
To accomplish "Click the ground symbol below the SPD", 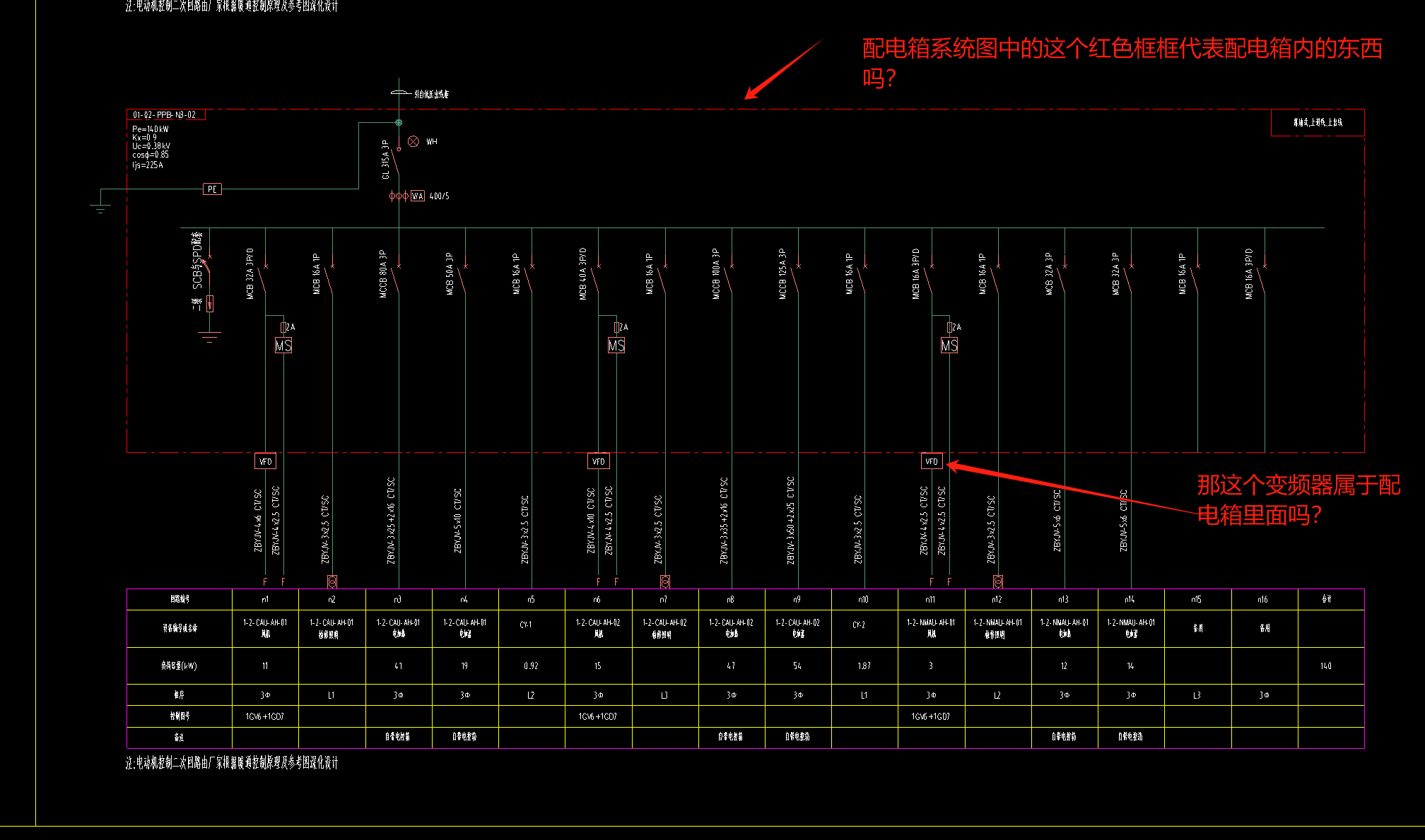I will [209, 337].
